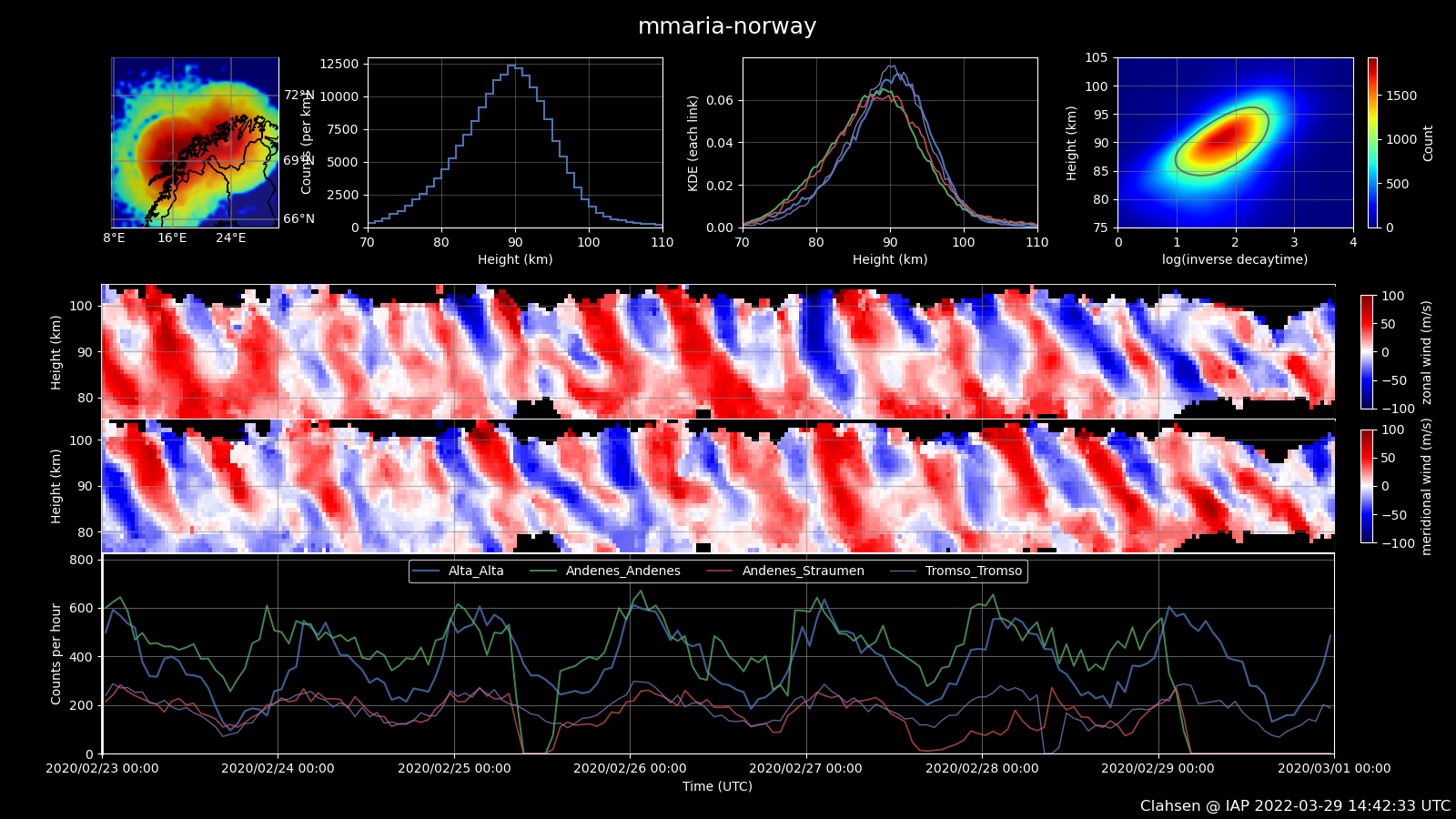Click the counts per hour time series plot

(x=719, y=653)
